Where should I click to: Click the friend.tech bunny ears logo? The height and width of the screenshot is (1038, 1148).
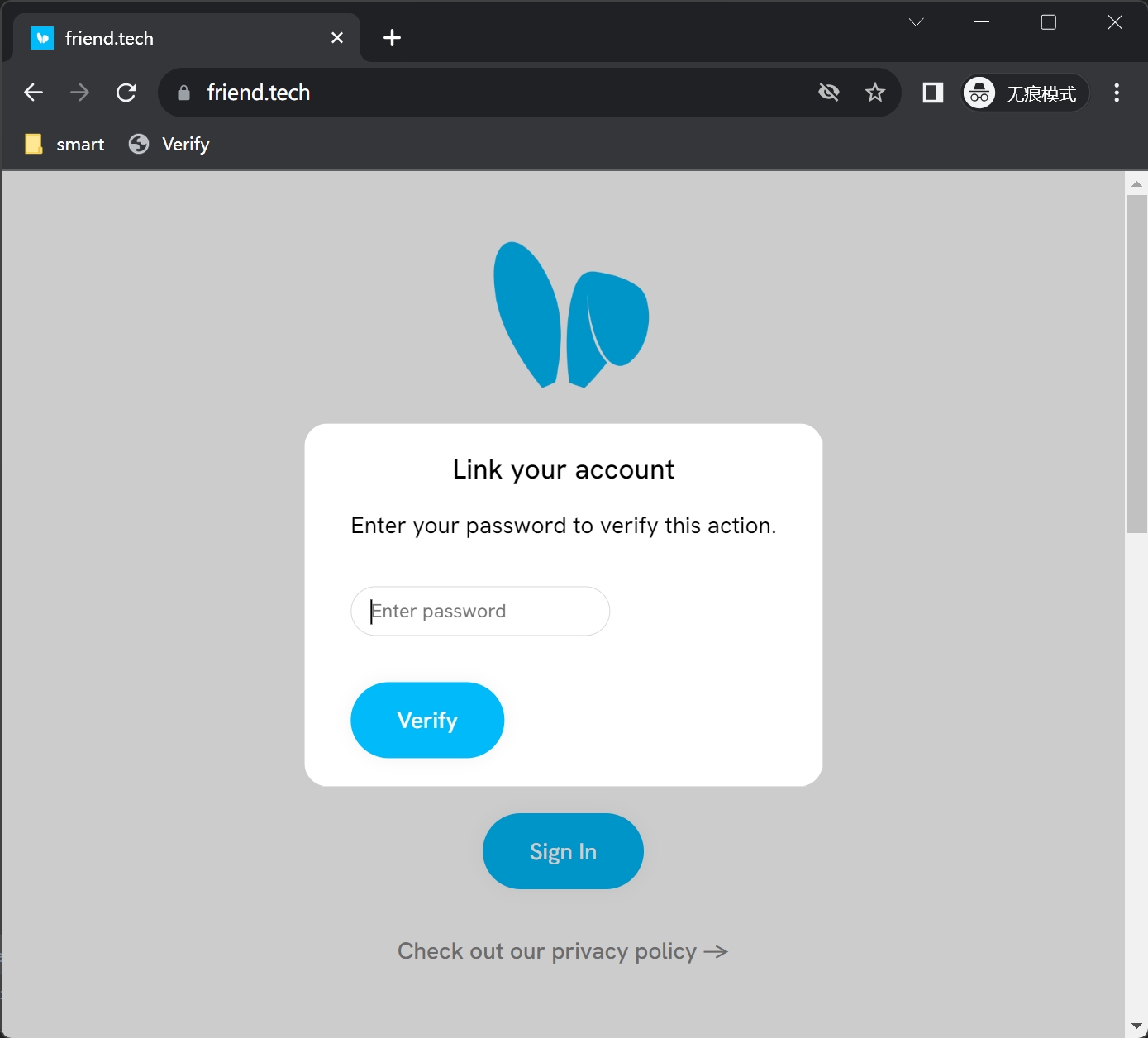point(570,316)
